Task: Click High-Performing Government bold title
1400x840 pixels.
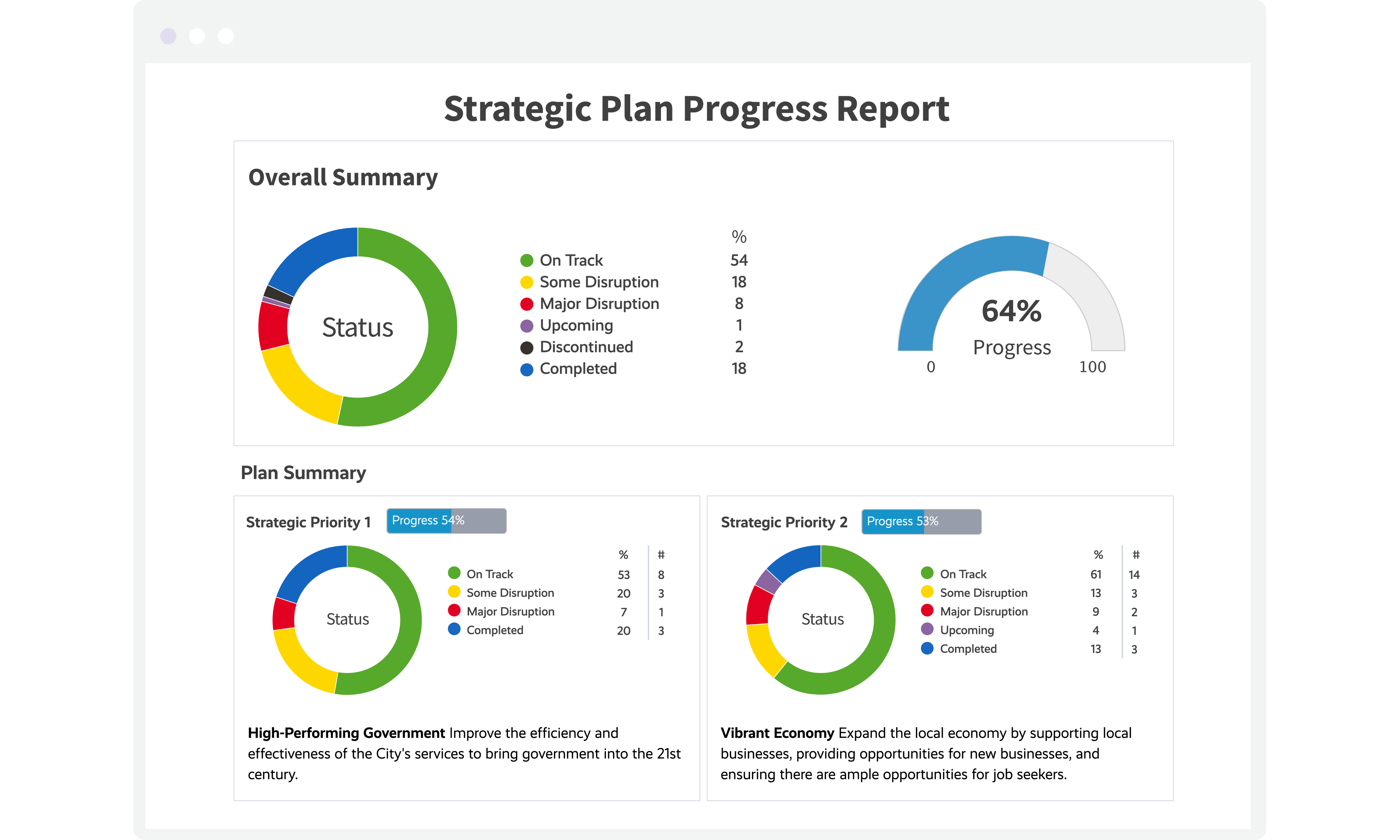Action: tap(346, 733)
